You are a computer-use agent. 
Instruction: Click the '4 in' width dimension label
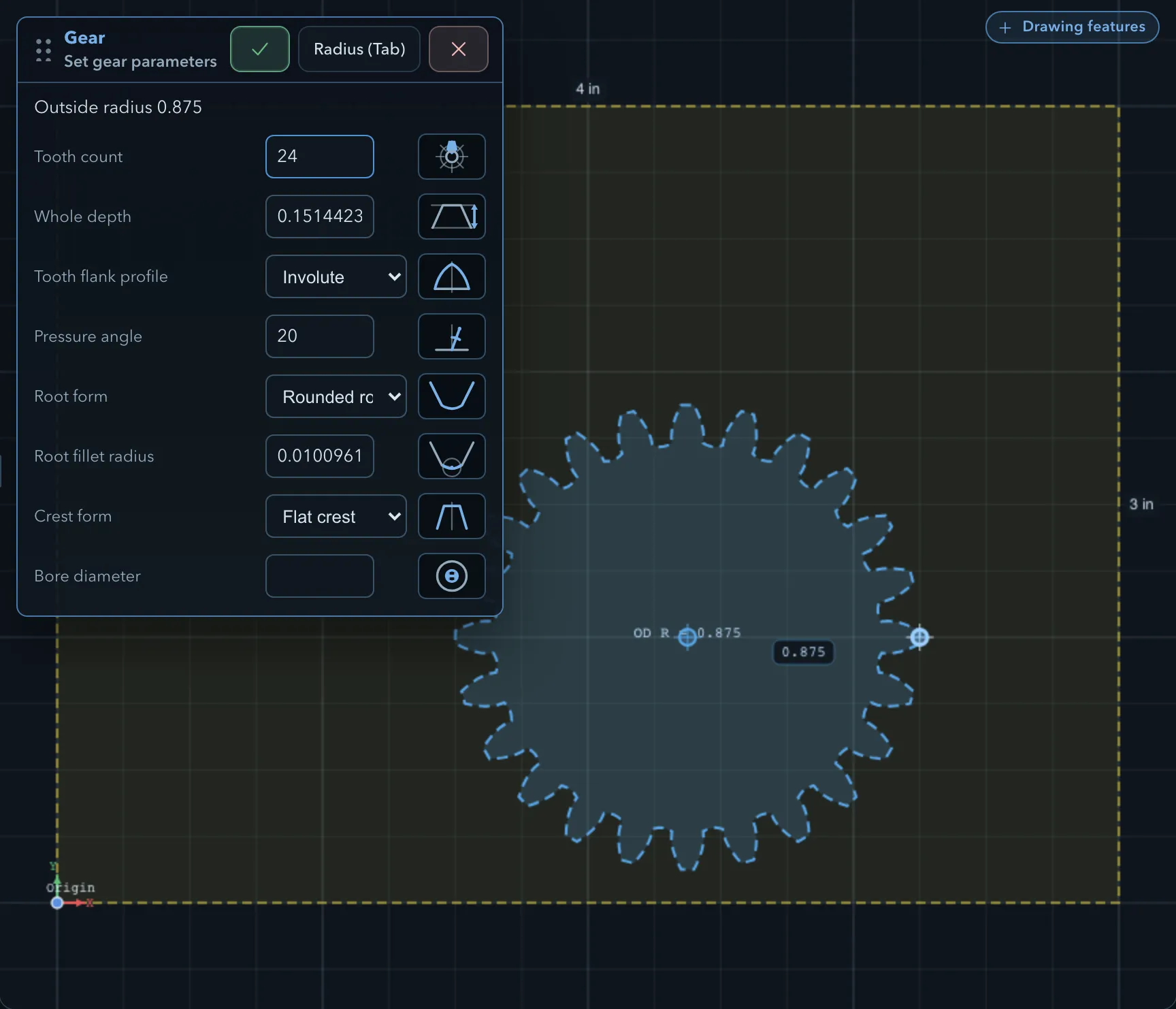pos(587,89)
